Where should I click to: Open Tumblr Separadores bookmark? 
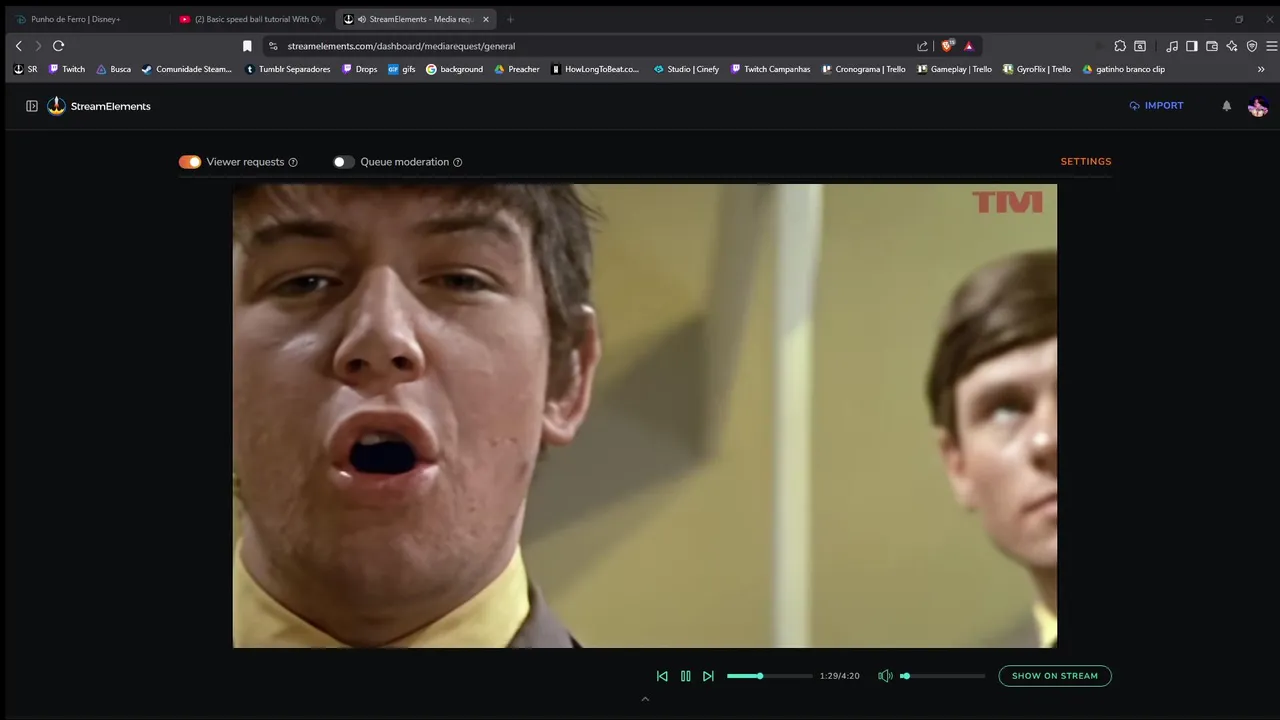[288, 70]
